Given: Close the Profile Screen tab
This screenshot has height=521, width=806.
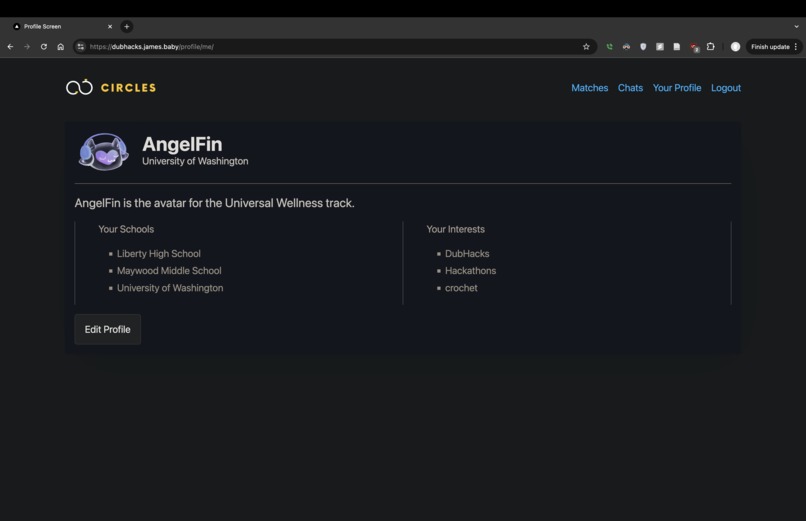Looking at the screenshot, I should pos(110,26).
